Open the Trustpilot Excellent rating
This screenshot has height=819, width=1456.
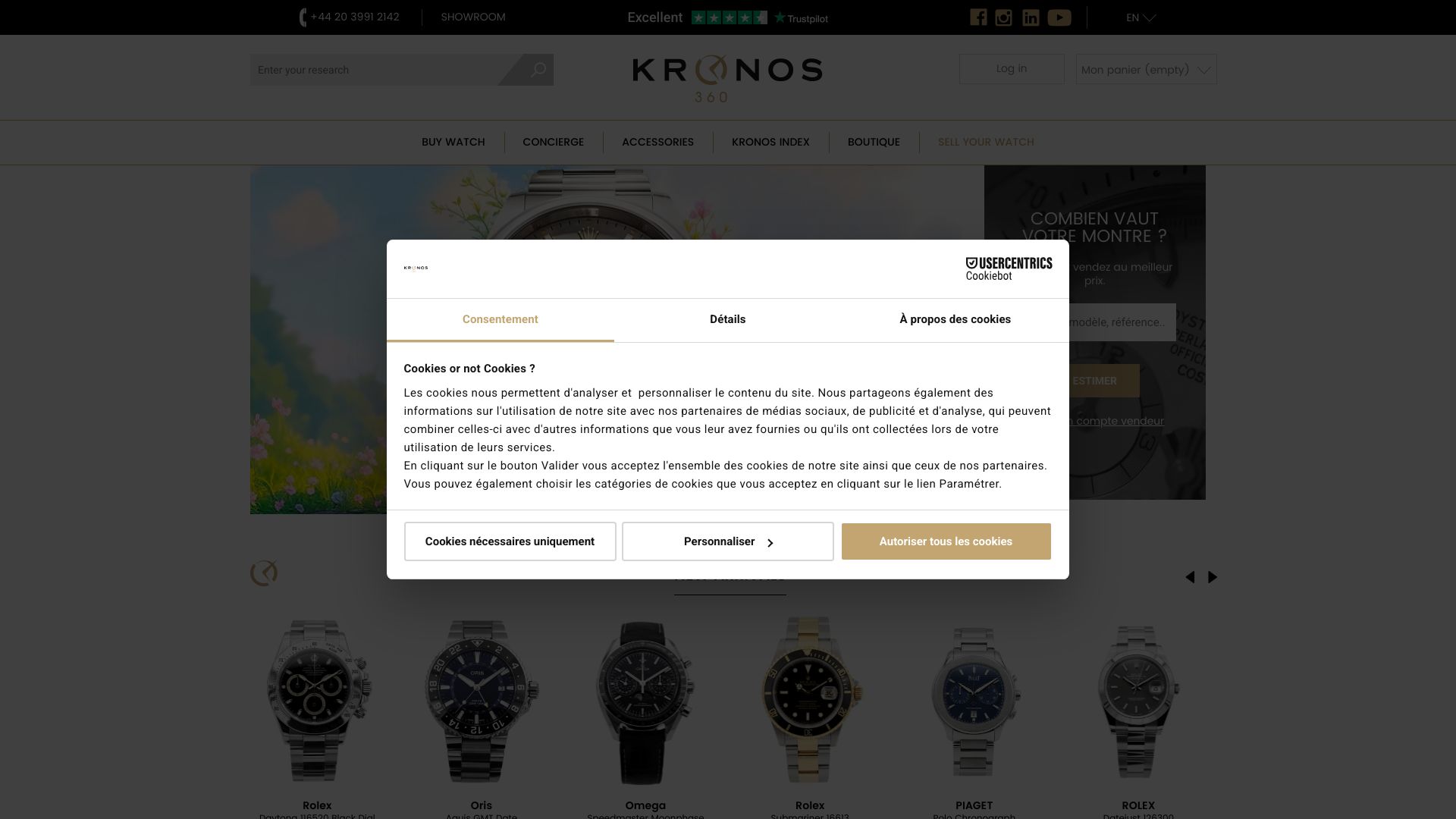coord(727,17)
